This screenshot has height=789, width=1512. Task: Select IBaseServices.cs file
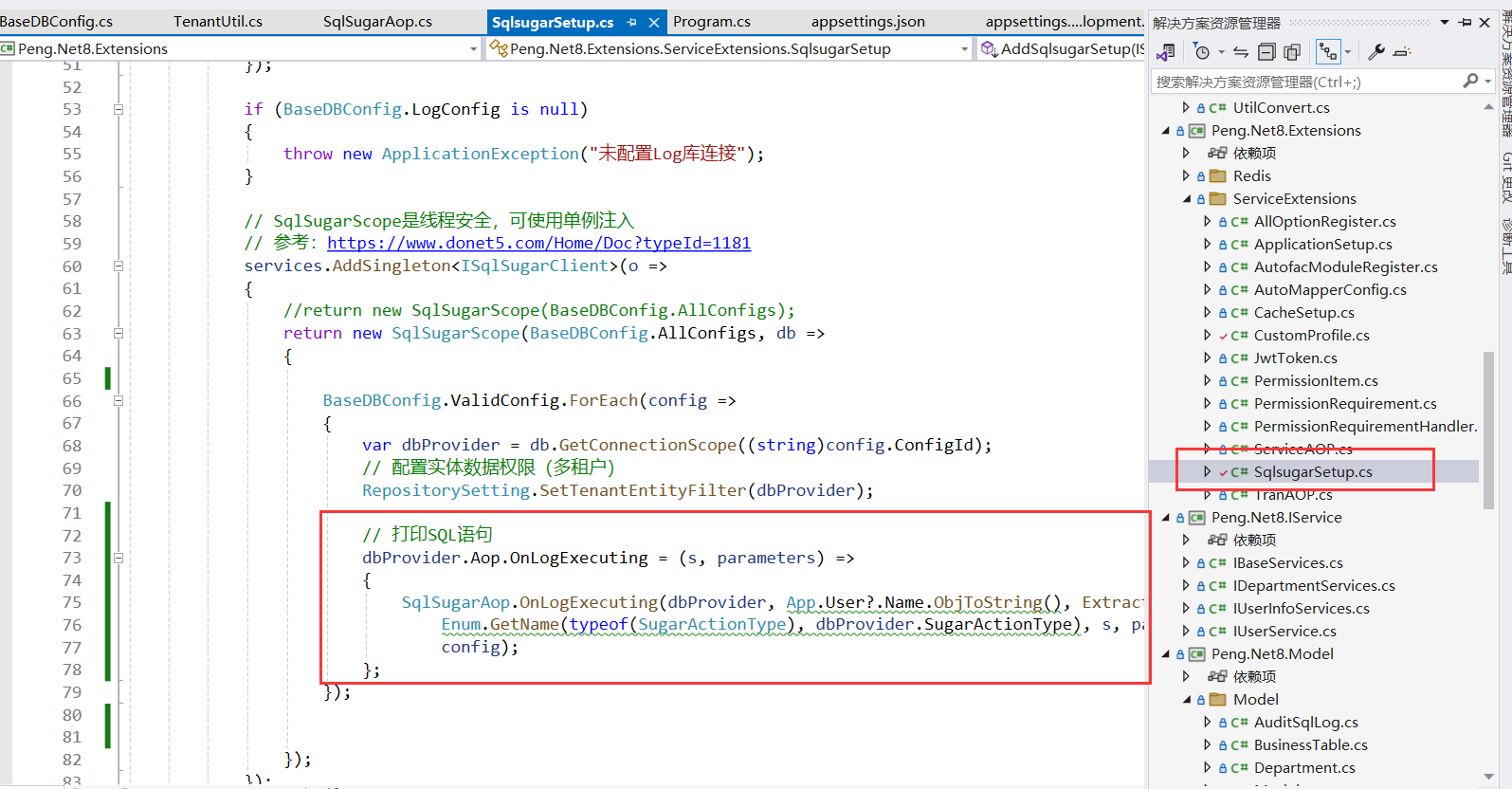1287,563
